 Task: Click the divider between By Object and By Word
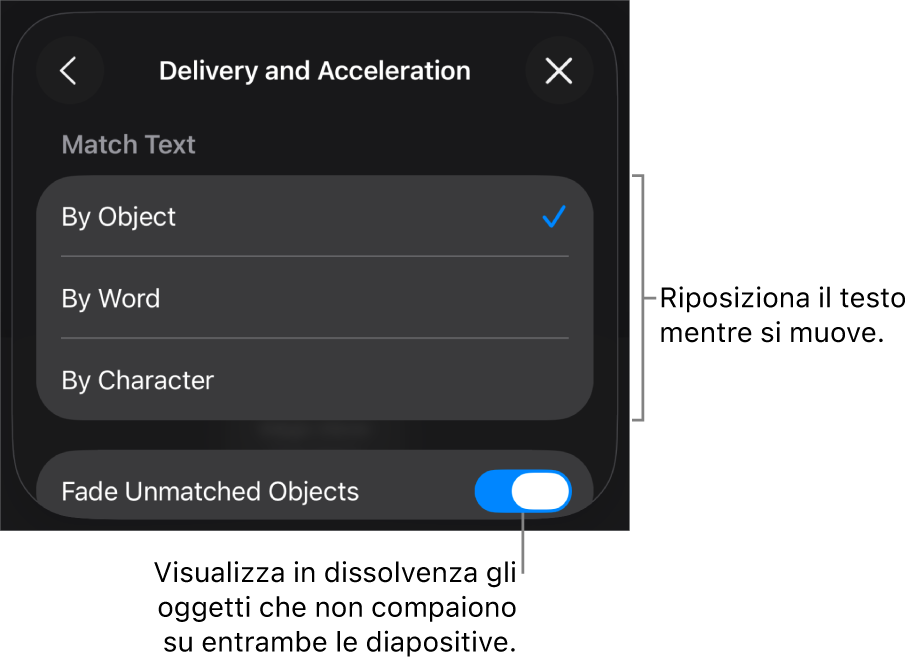315,256
